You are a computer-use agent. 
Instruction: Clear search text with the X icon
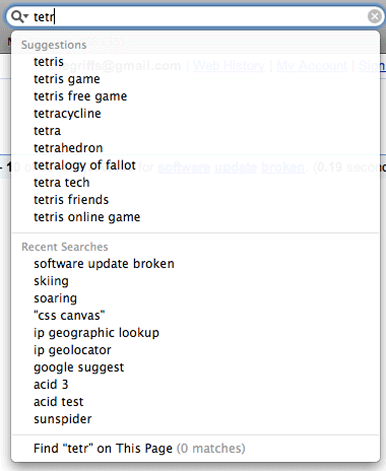coord(374,16)
